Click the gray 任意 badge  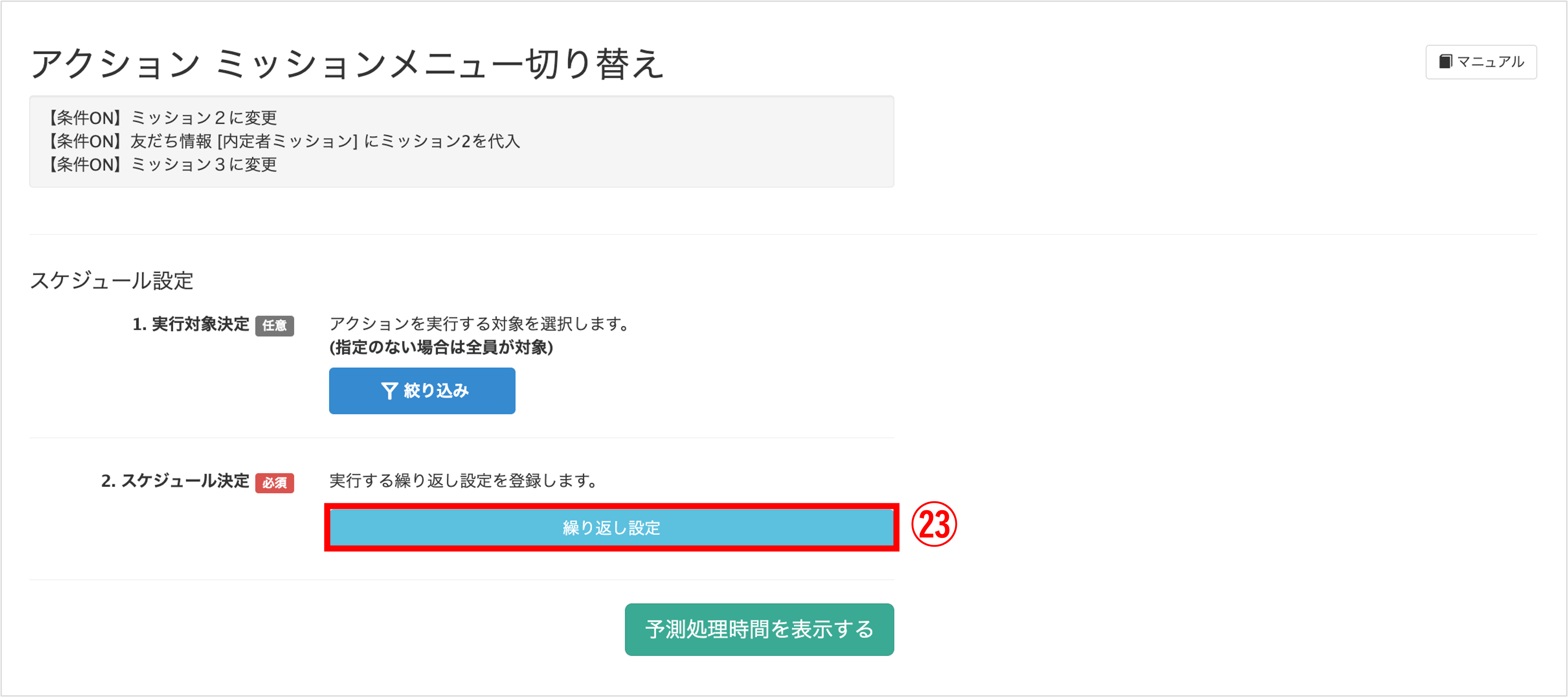[x=275, y=325]
